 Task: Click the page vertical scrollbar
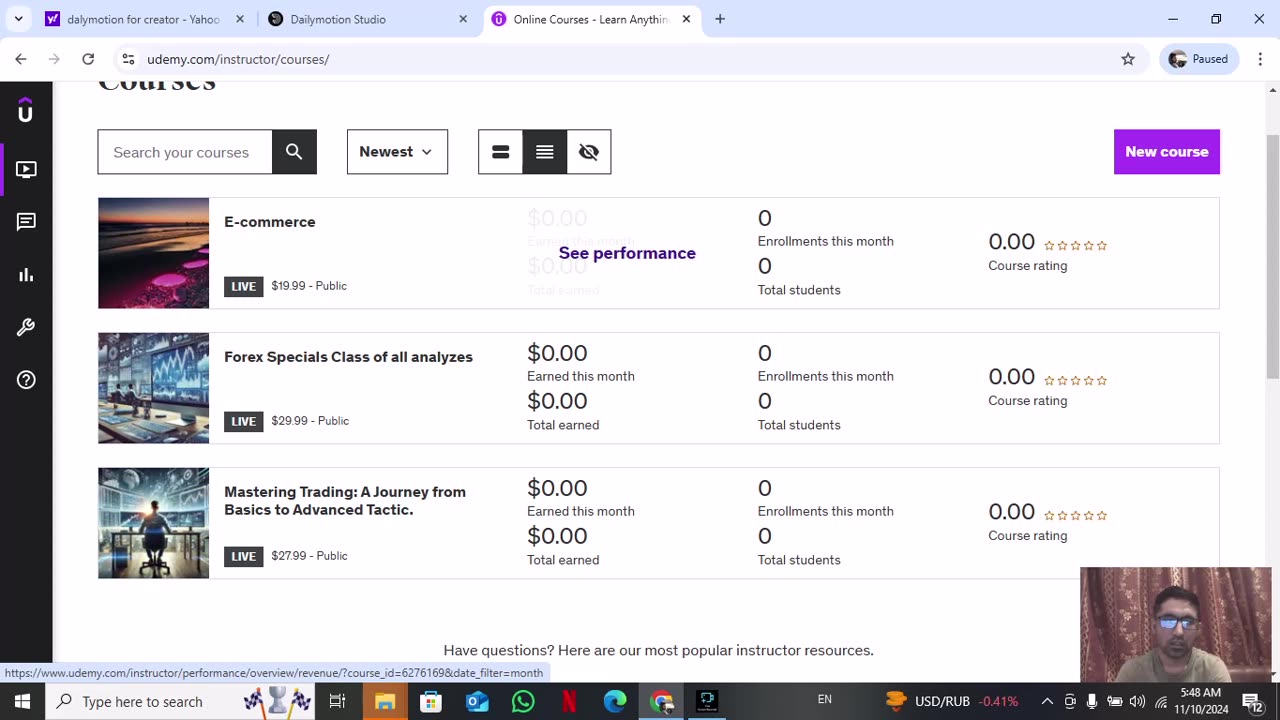pyautogui.click(x=1272, y=255)
